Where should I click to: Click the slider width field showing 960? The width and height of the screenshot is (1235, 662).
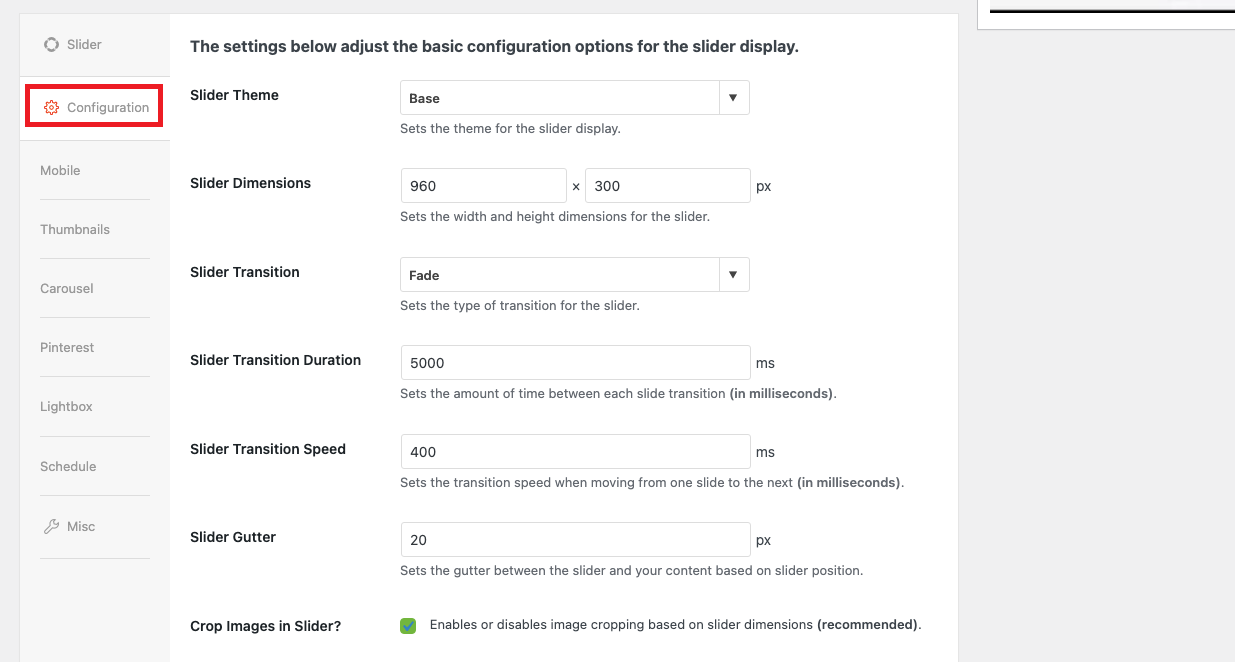tap(484, 186)
